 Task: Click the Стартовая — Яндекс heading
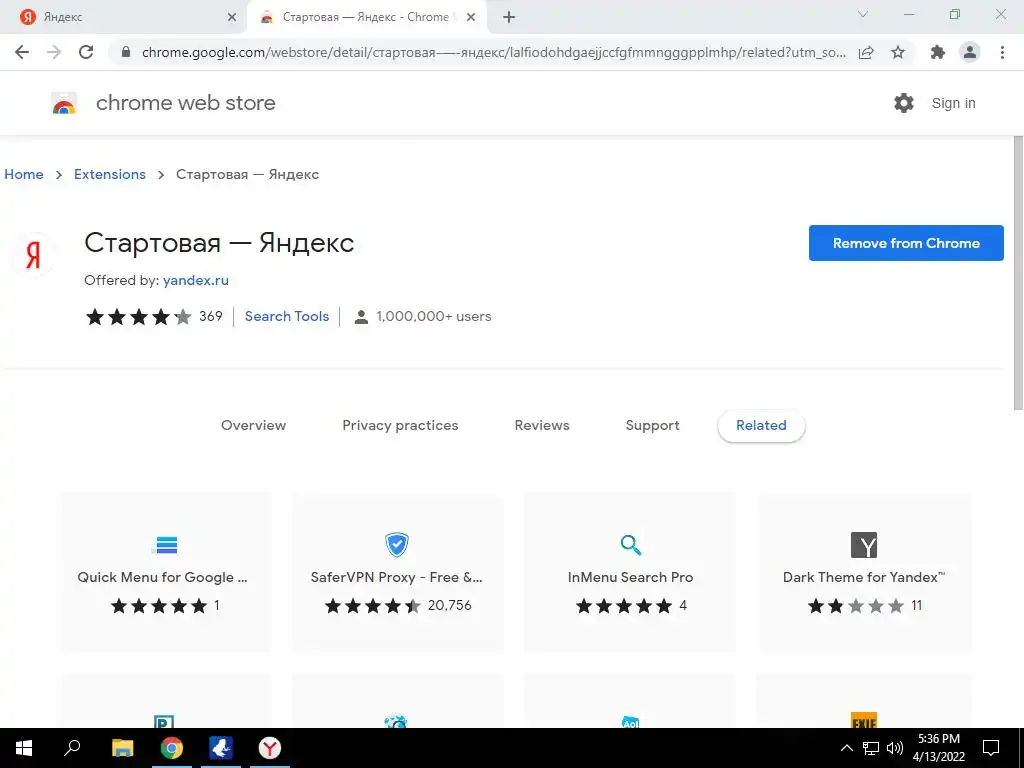coord(219,243)
